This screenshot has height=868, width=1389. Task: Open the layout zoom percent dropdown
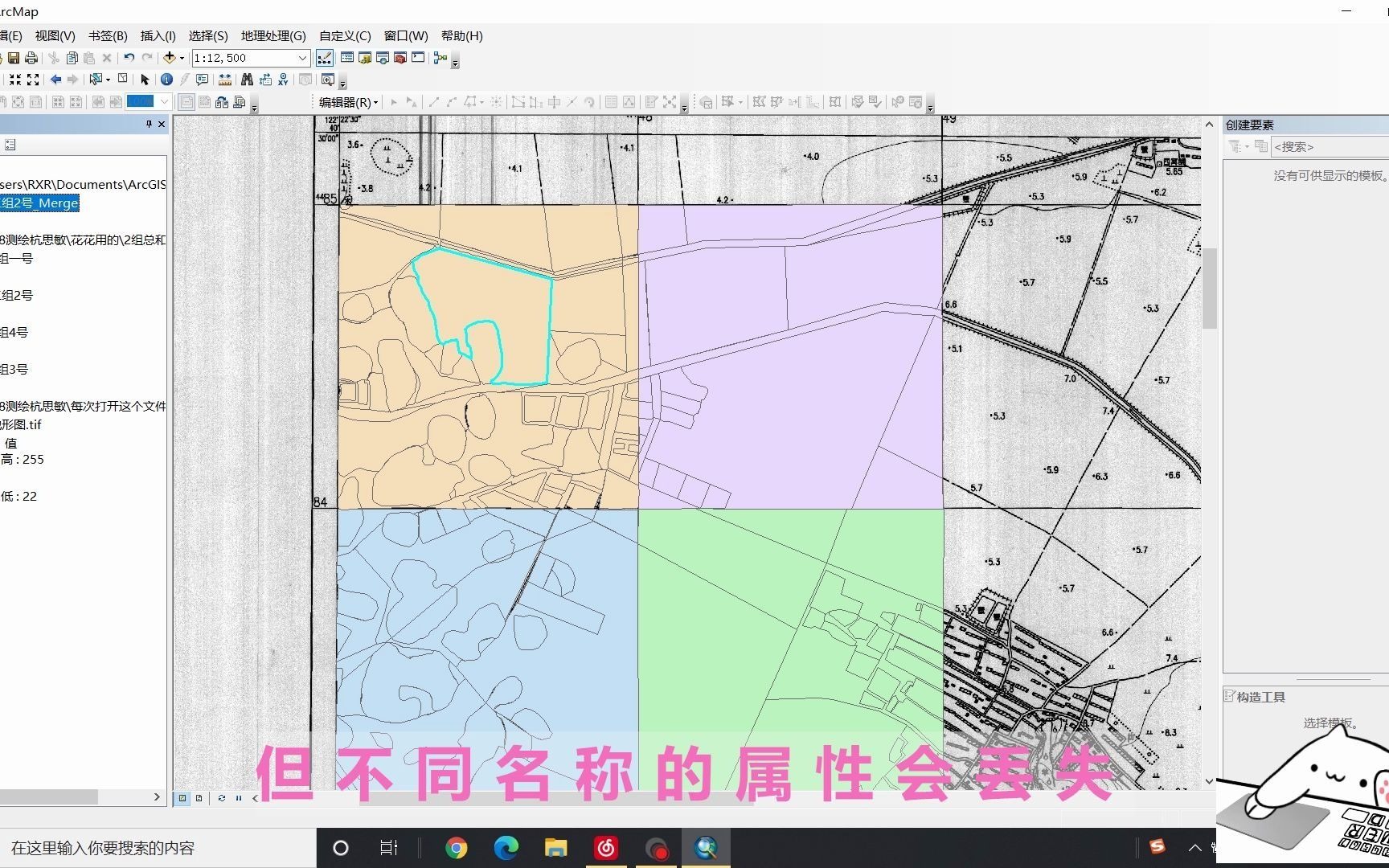[164, 101]
